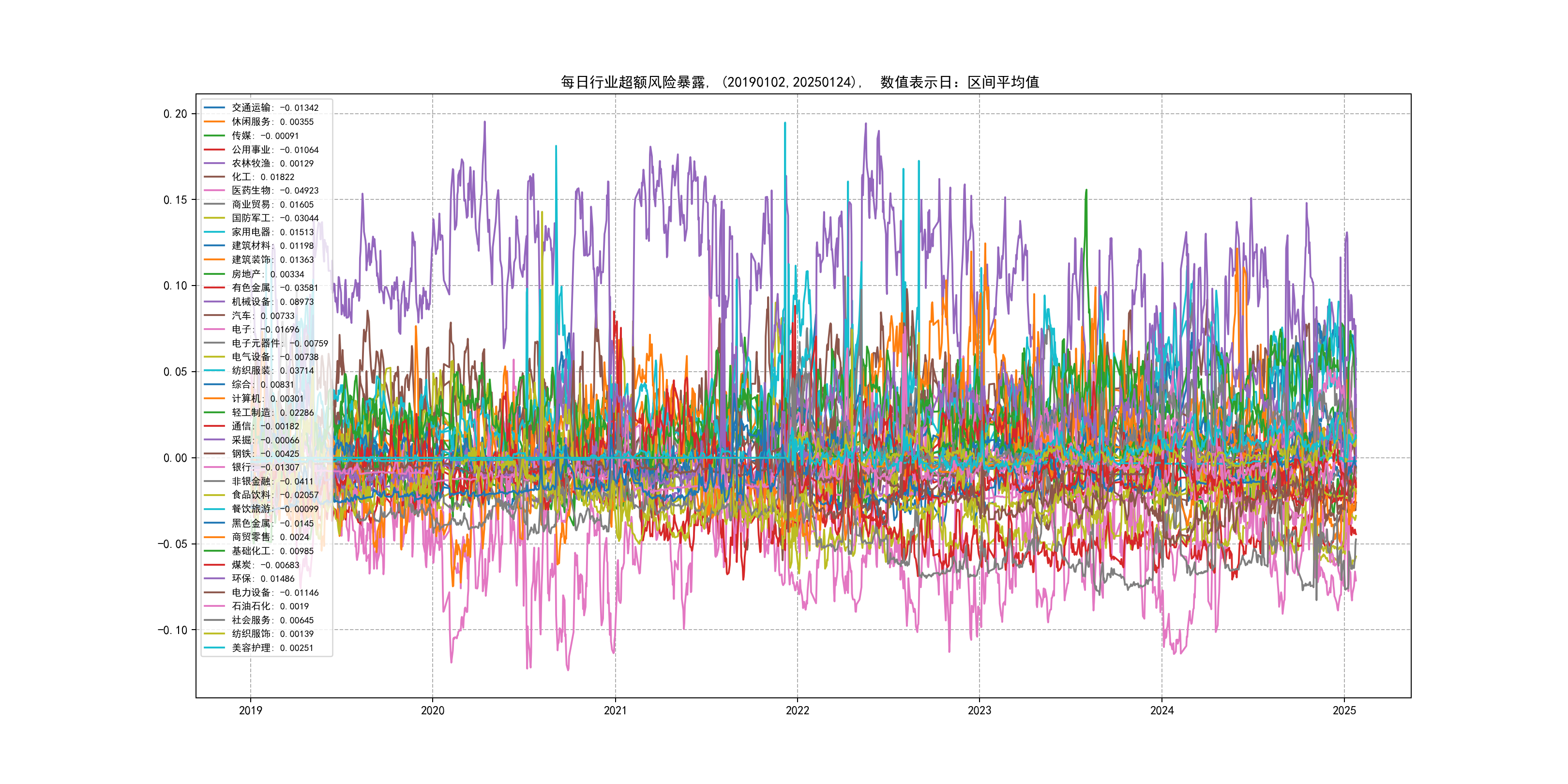Click the green line sample beside 轻工制造

tap(214, 412)
